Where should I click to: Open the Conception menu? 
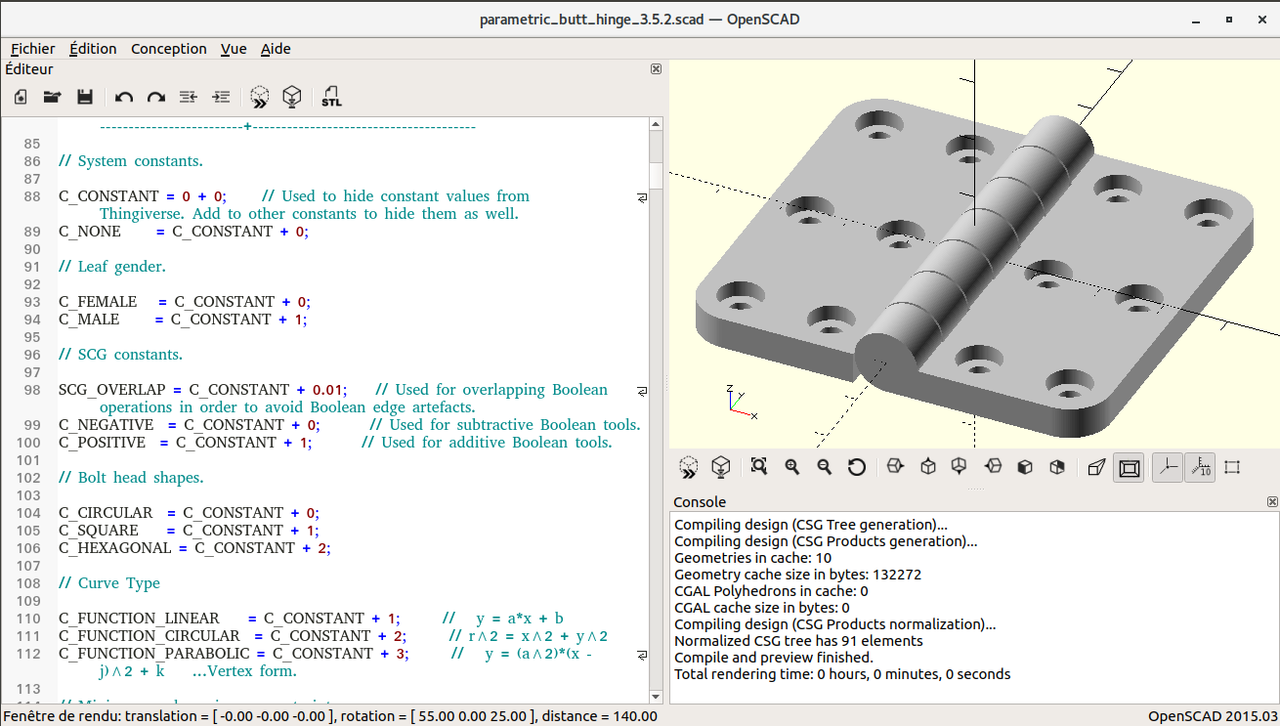168,48
